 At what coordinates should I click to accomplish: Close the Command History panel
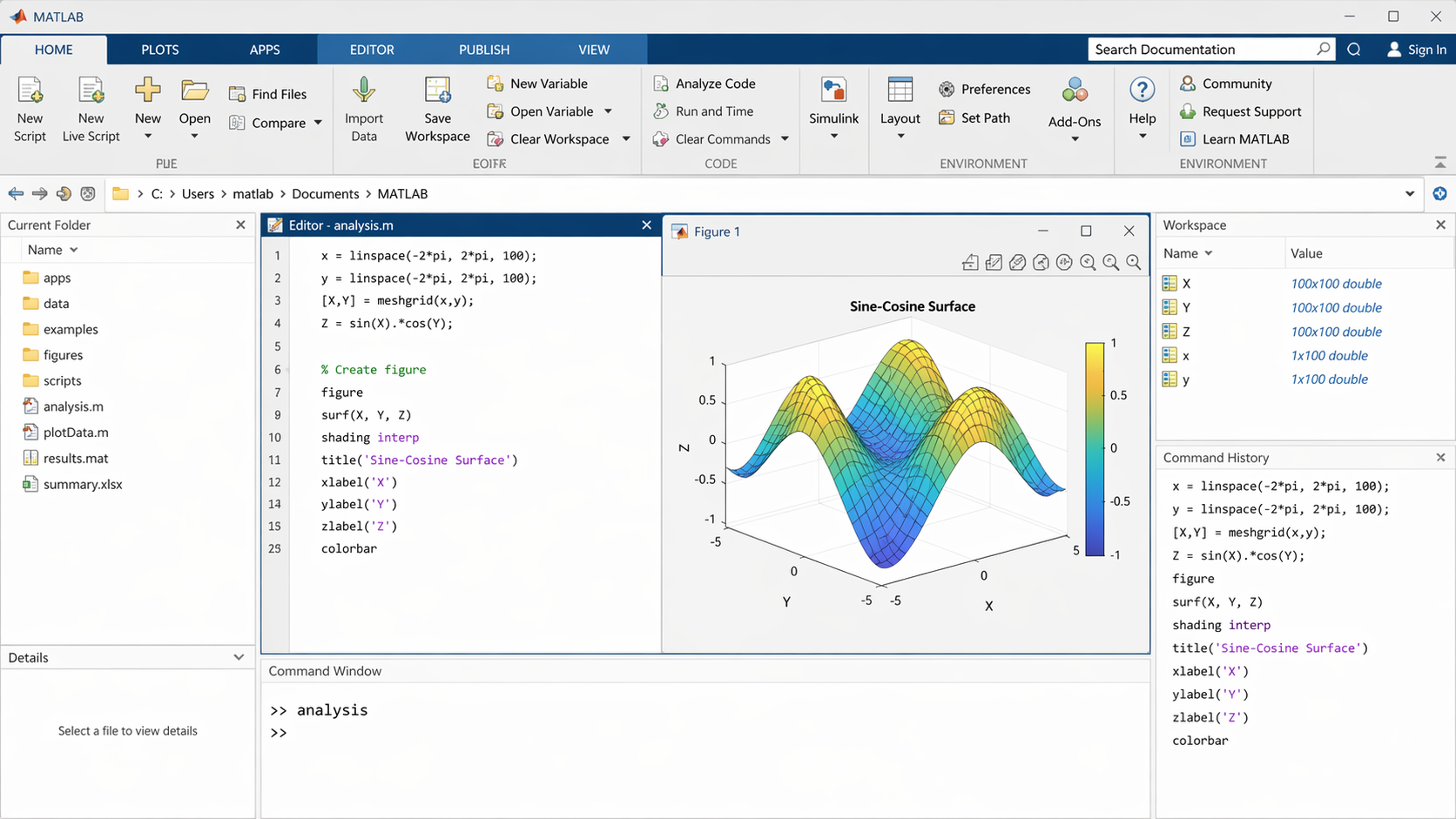(1440, 457)
